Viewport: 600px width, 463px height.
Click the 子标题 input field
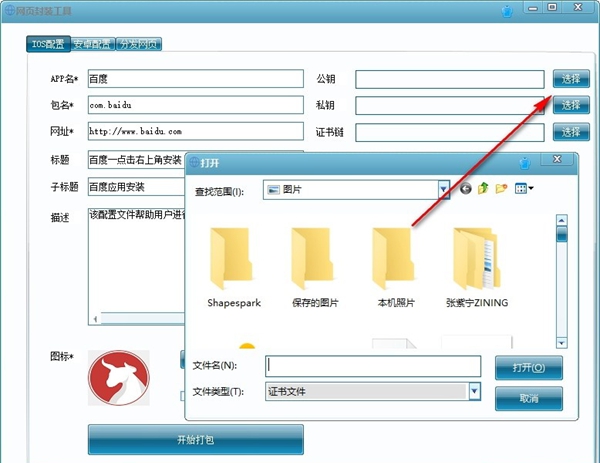[137, 187]
